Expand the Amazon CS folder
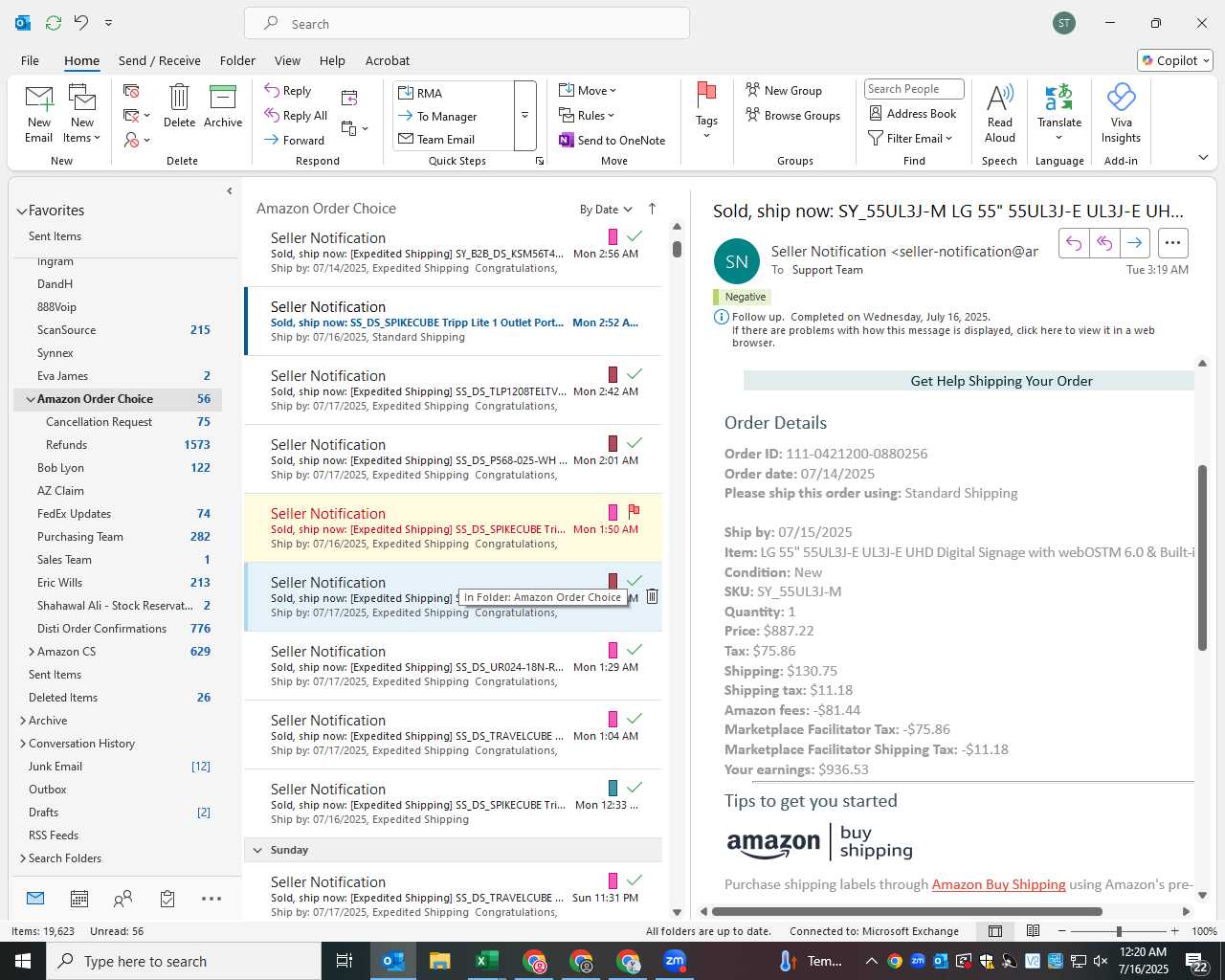This screenshot has height=980, width=1225. click(x=32, y=652)
